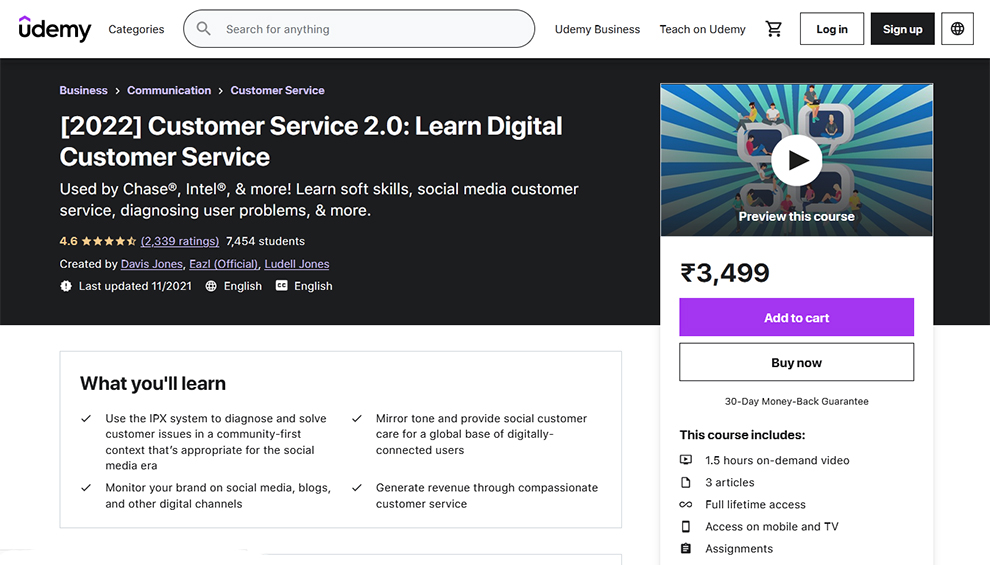The image size is (990, 565).
Task: Click the closed captions icon
Action: point(282,286)
